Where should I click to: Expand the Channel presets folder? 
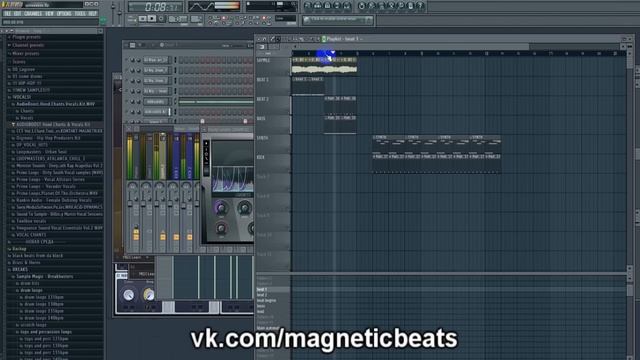28,45
